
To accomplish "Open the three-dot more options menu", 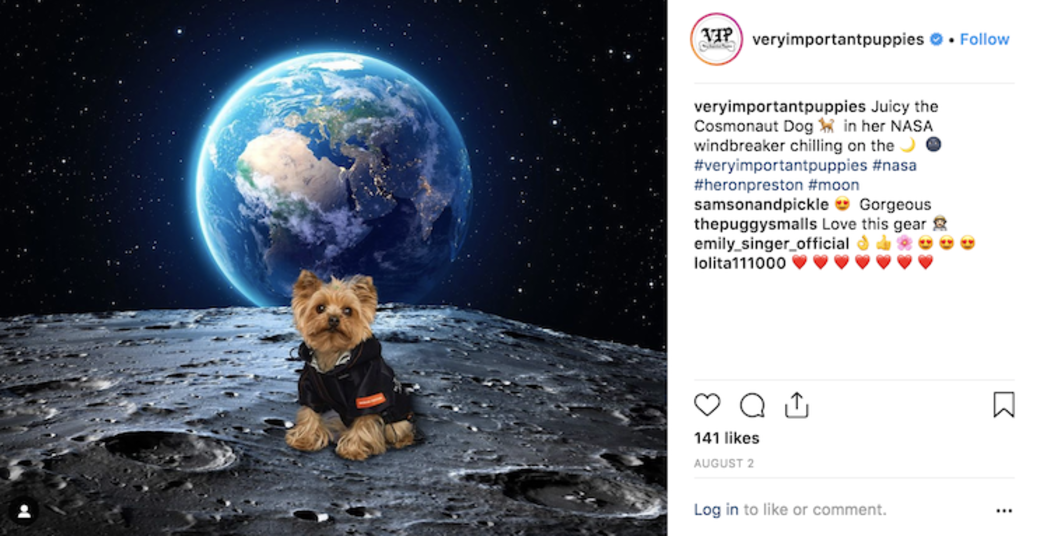I will coord(1004,510).
